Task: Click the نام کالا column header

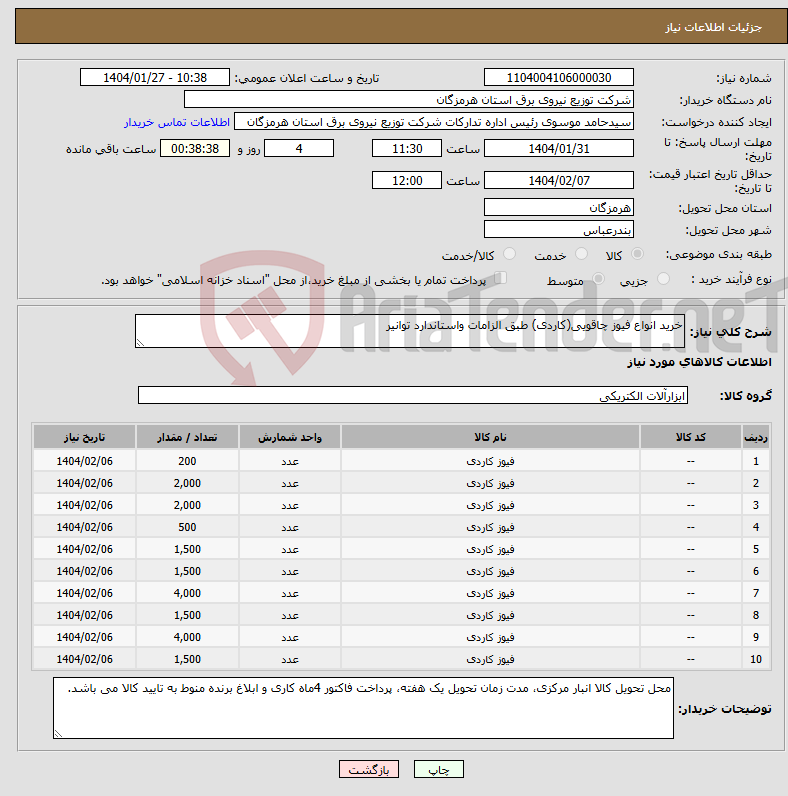Action: [x=490, y=437]
